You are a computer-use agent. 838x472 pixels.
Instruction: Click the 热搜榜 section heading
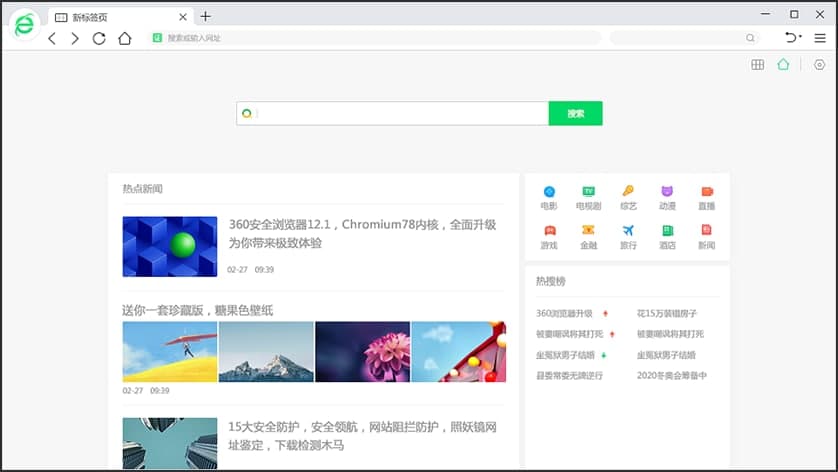tap(550, 281)
